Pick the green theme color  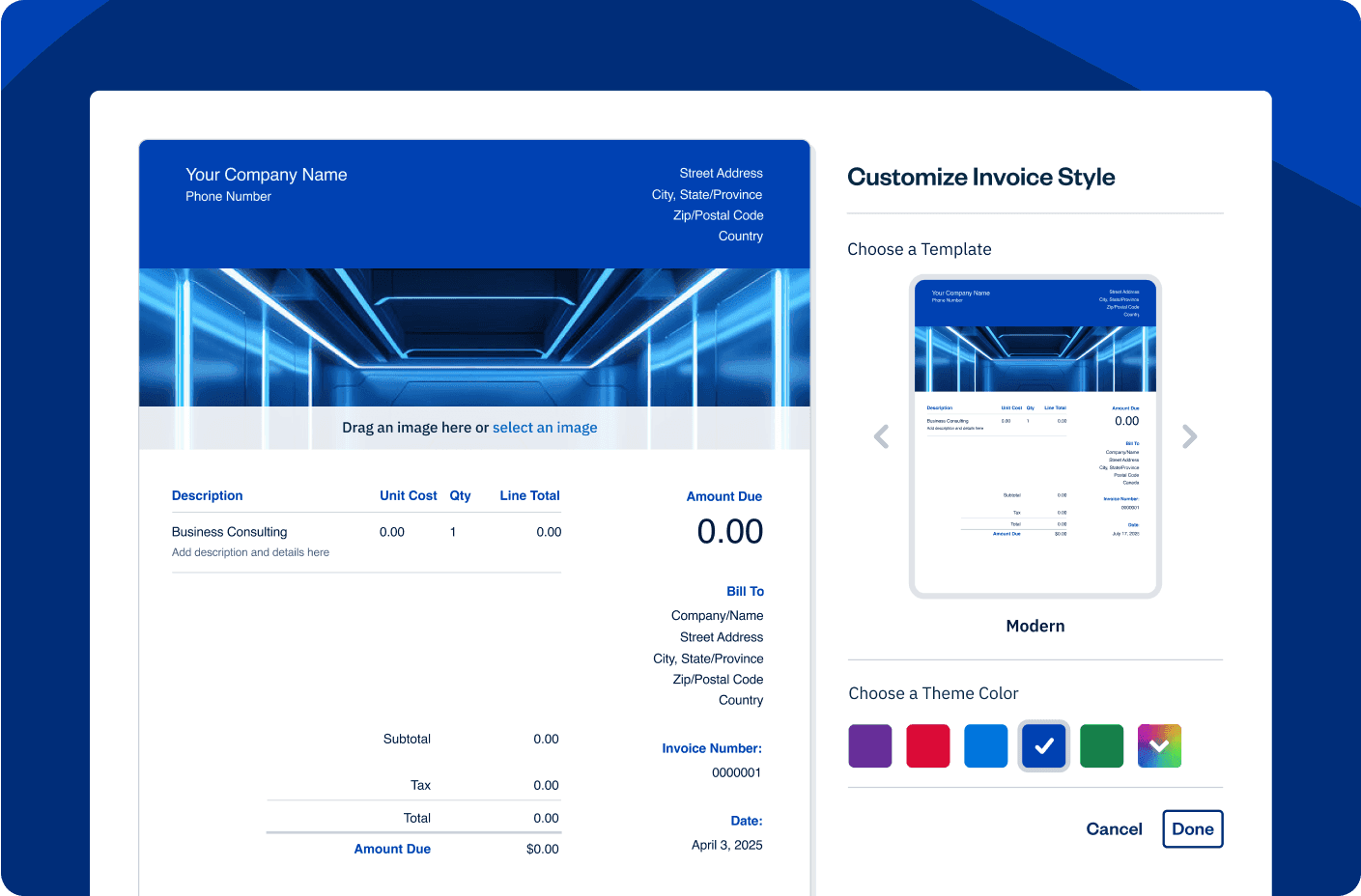pyautogui.click(x=1101, y=746)
